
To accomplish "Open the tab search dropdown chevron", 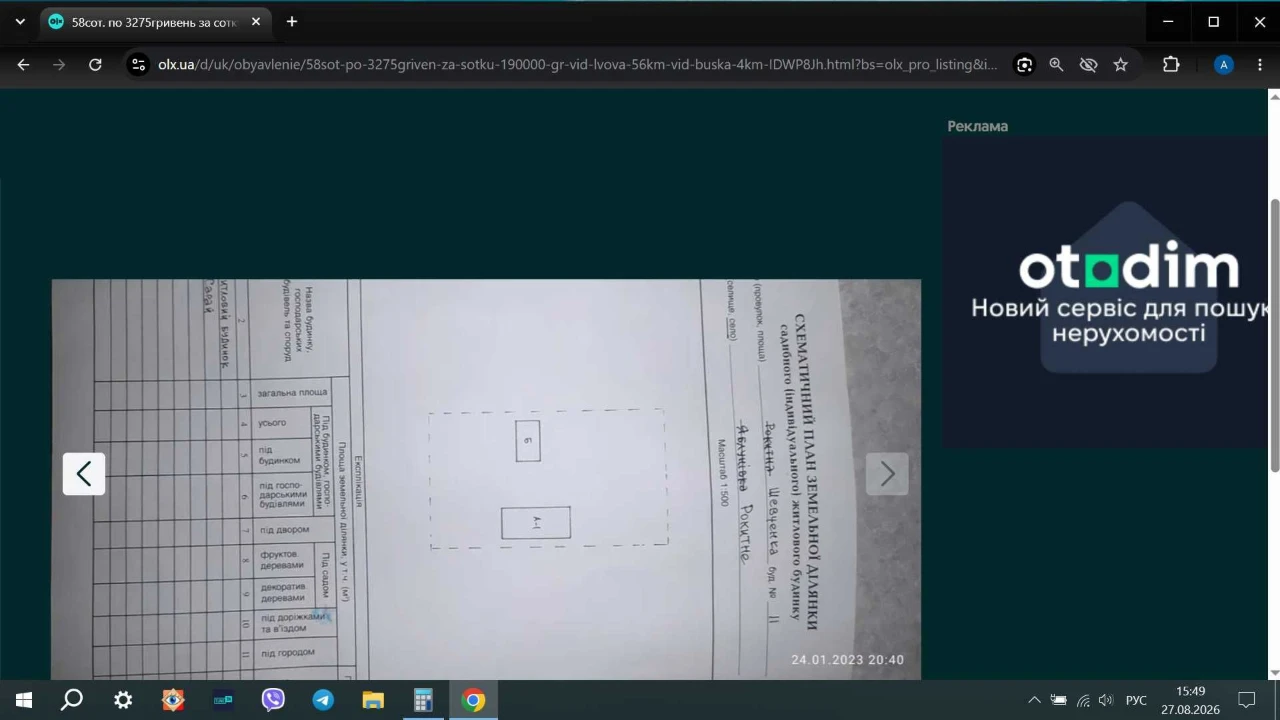I will point(20,21).
